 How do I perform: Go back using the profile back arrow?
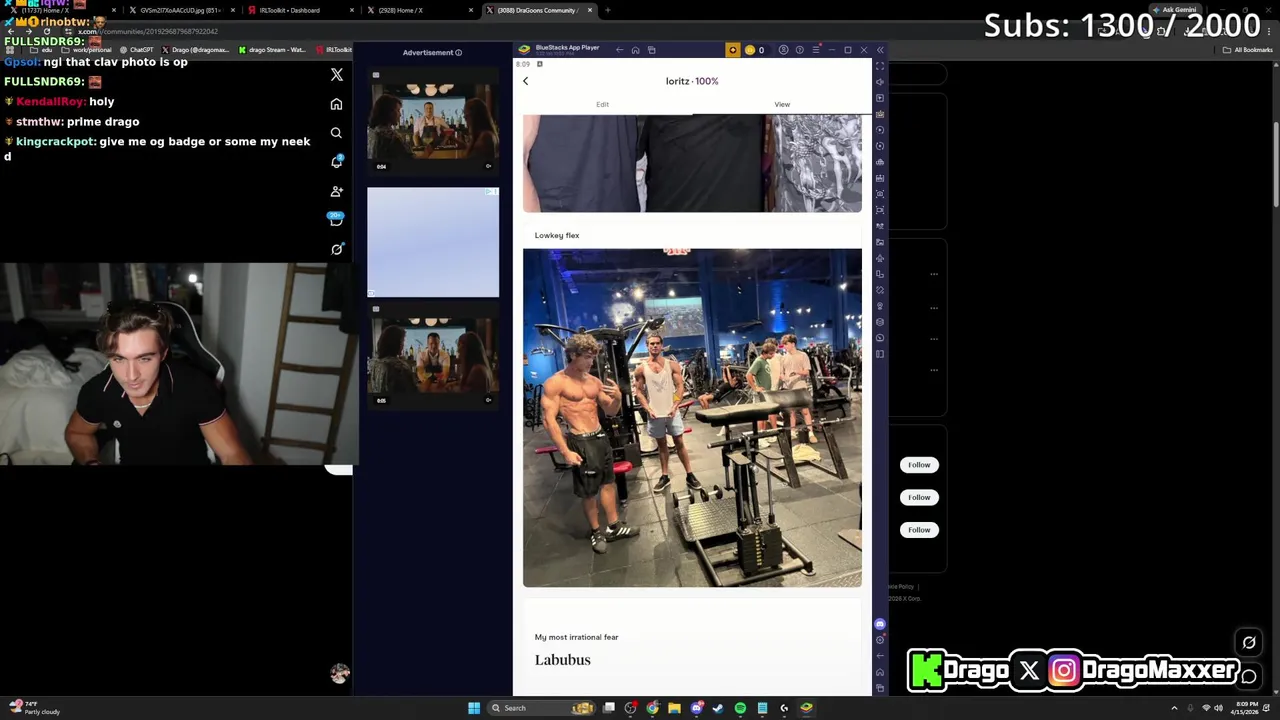525,81
